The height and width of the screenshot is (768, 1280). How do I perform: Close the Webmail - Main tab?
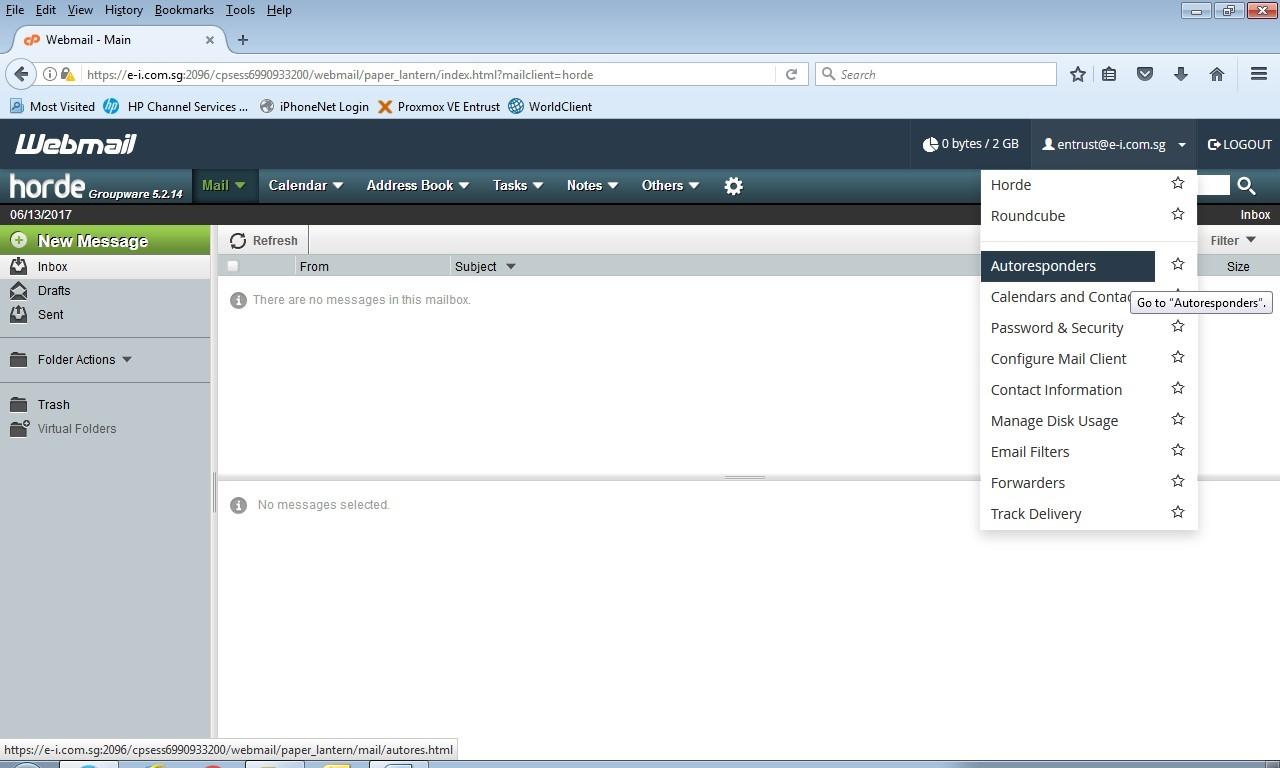(210, 40)
